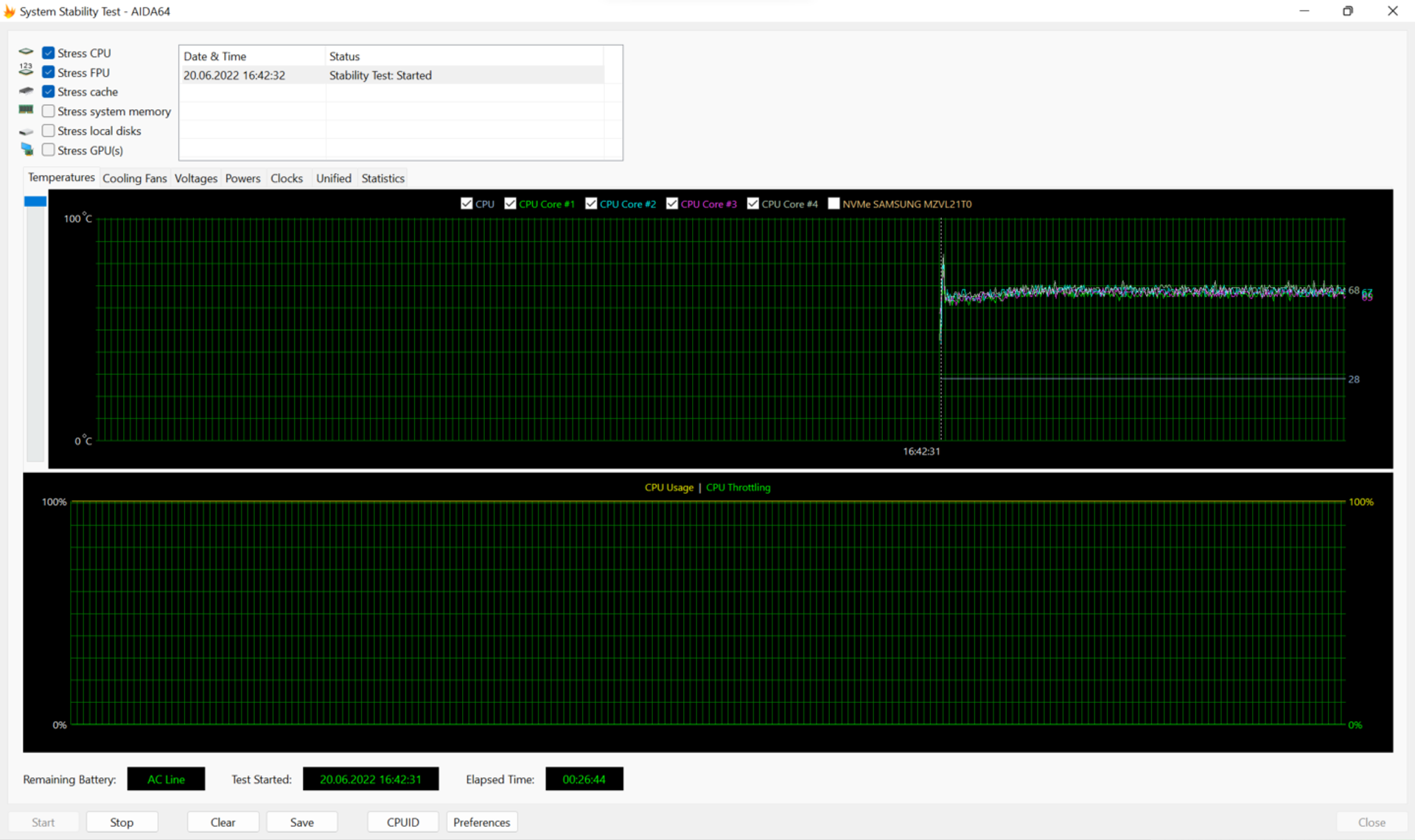
Task: Toggle the CPU Core #4 legend checkbox
Action: 752,203
